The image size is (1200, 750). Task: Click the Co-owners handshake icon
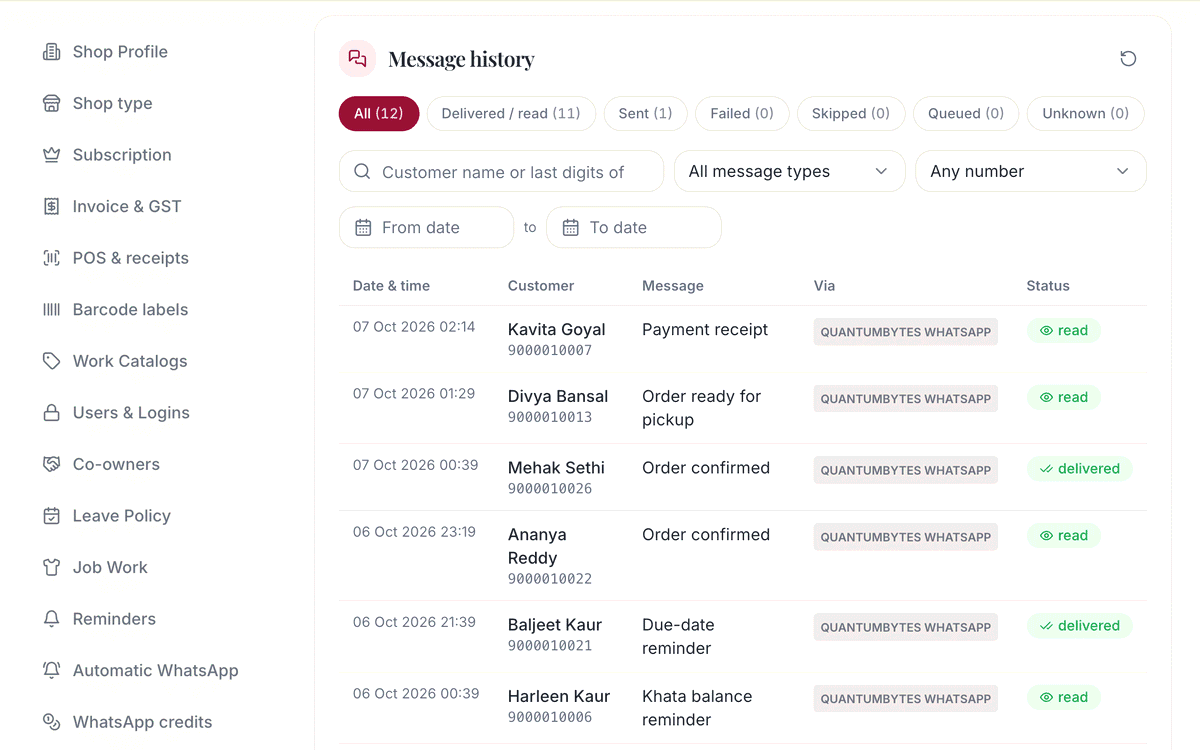pyautogui.click(x=51, y=464)
